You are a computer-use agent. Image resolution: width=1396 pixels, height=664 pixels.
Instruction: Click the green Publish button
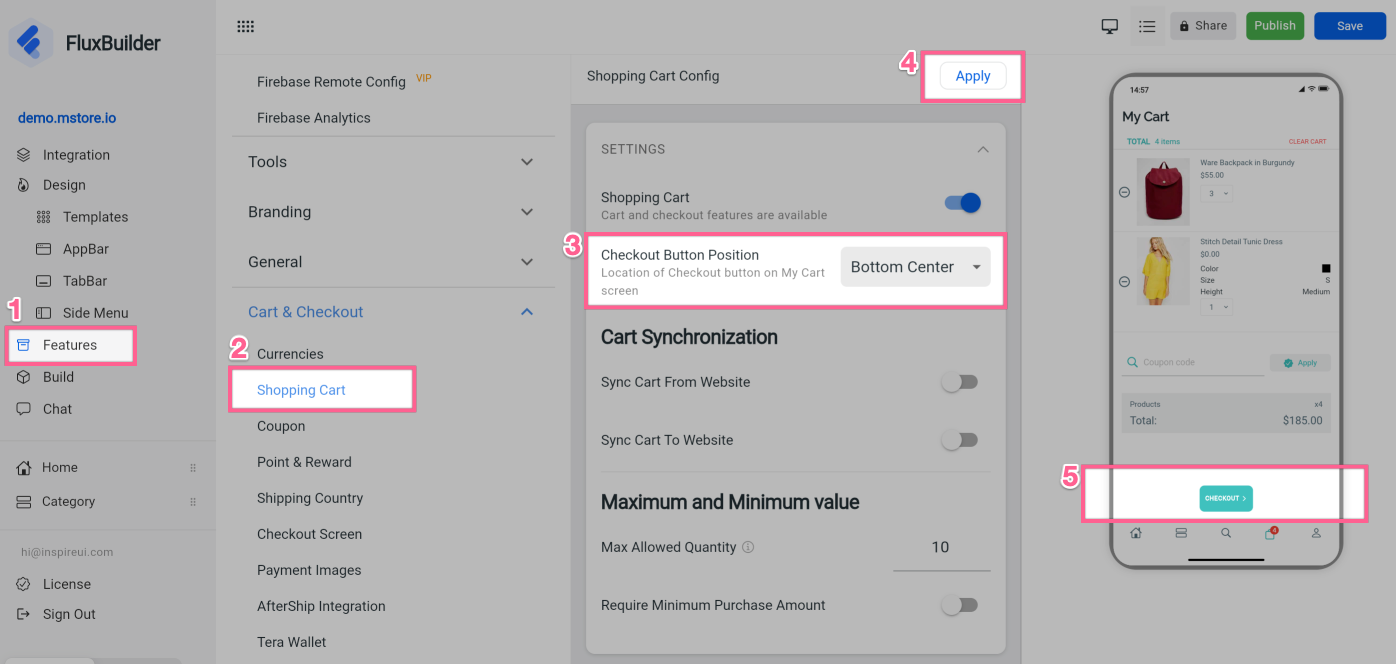pyautogui.click(x=1274, y=26)
